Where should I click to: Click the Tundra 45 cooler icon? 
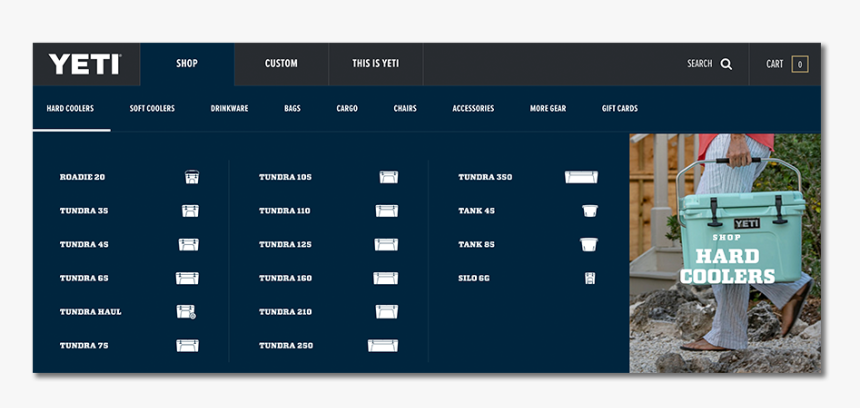coord(189,245)
